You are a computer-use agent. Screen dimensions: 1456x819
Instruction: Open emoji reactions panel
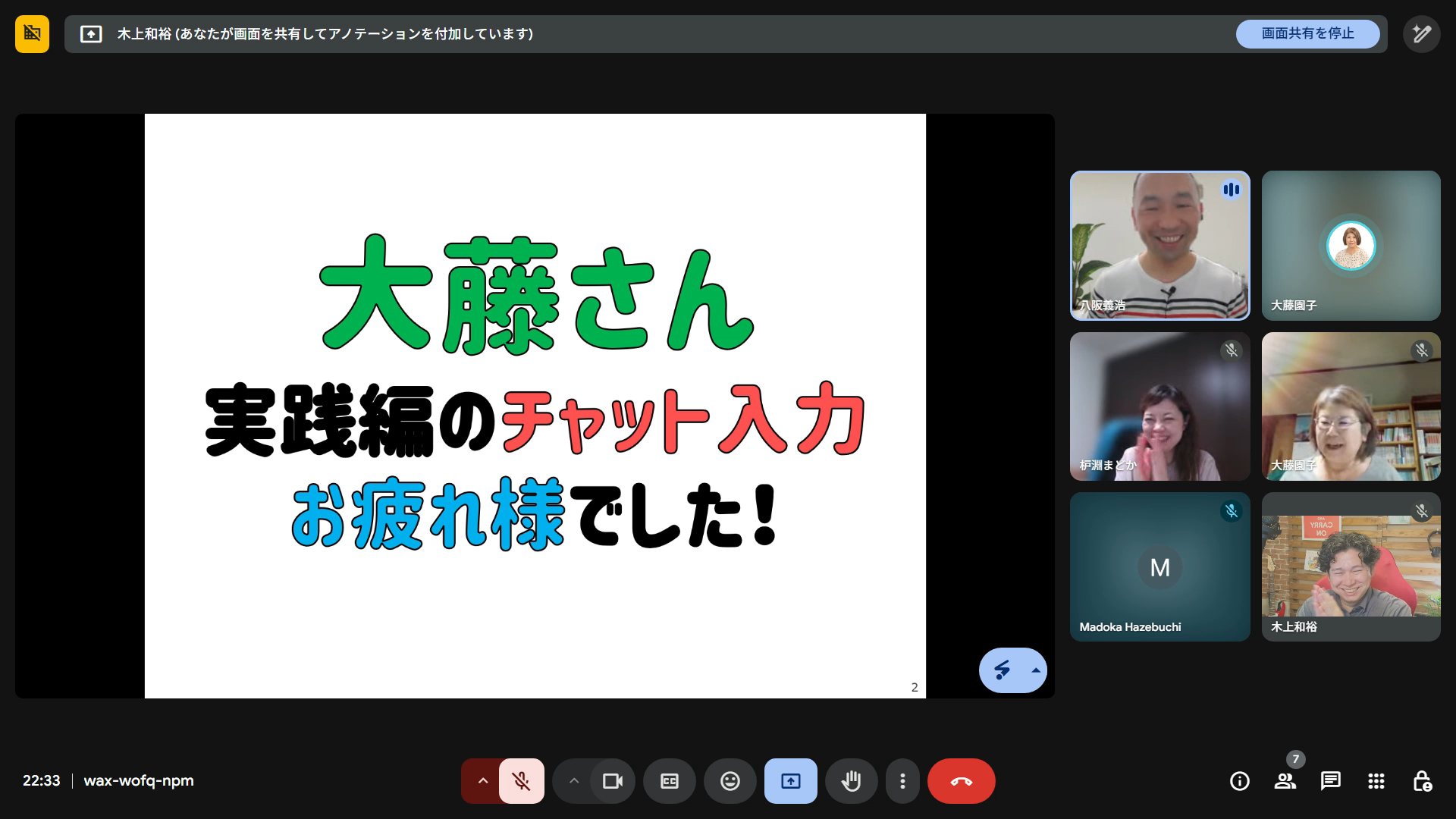tap(730, 781)
